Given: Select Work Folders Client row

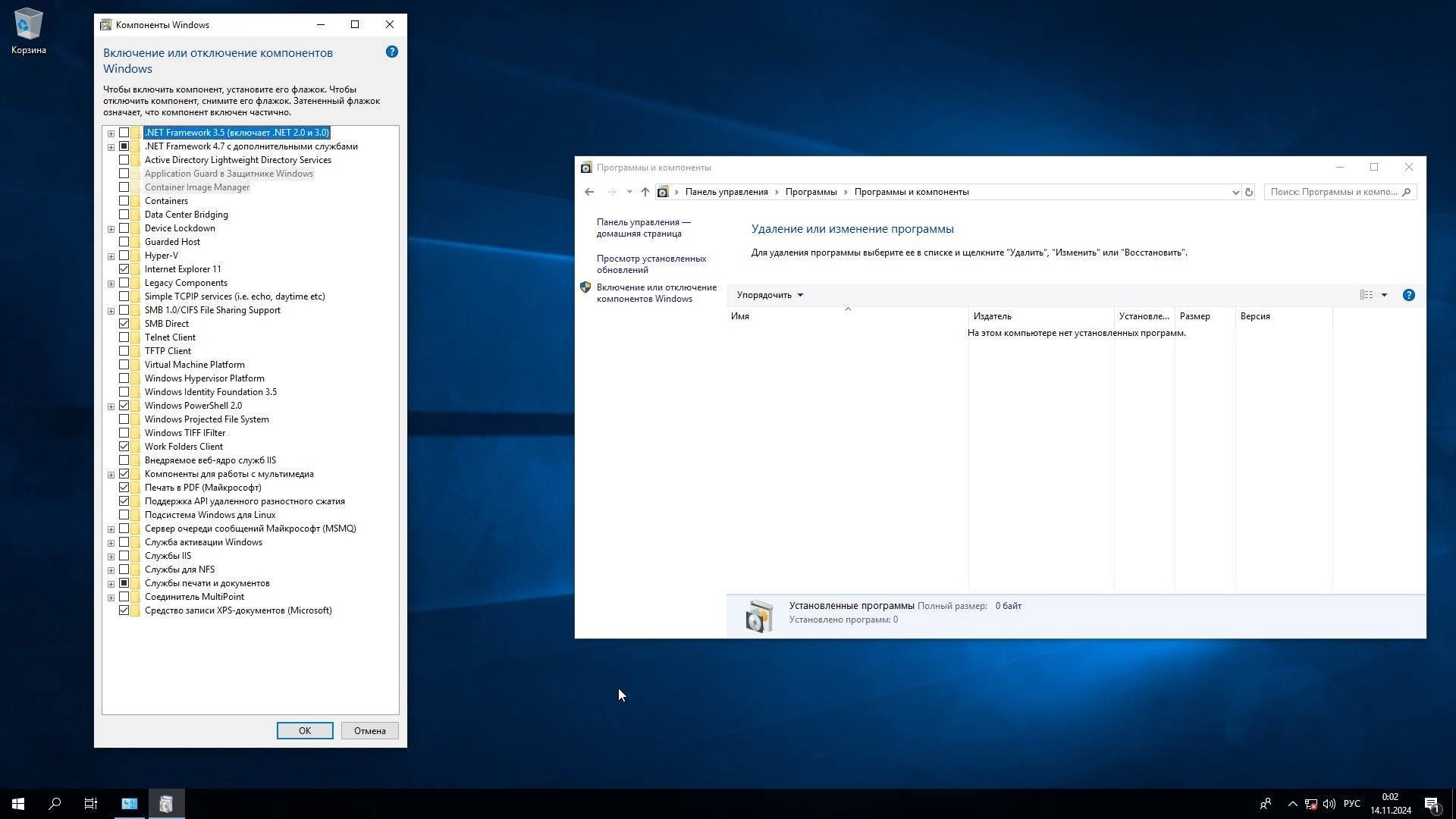Looking at the screenshot, I should click(184, 447).
